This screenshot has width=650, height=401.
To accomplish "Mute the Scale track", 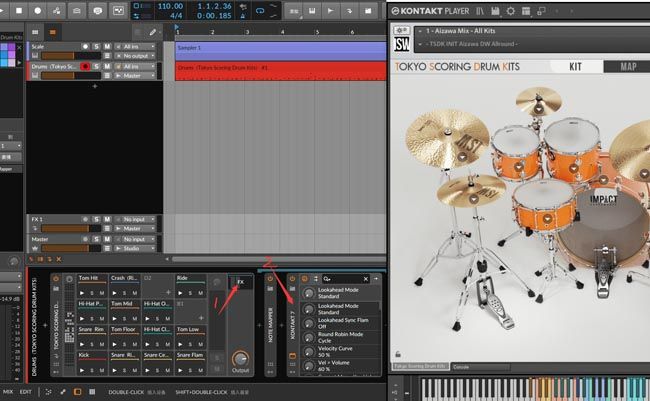I will (x=107, y=46).
